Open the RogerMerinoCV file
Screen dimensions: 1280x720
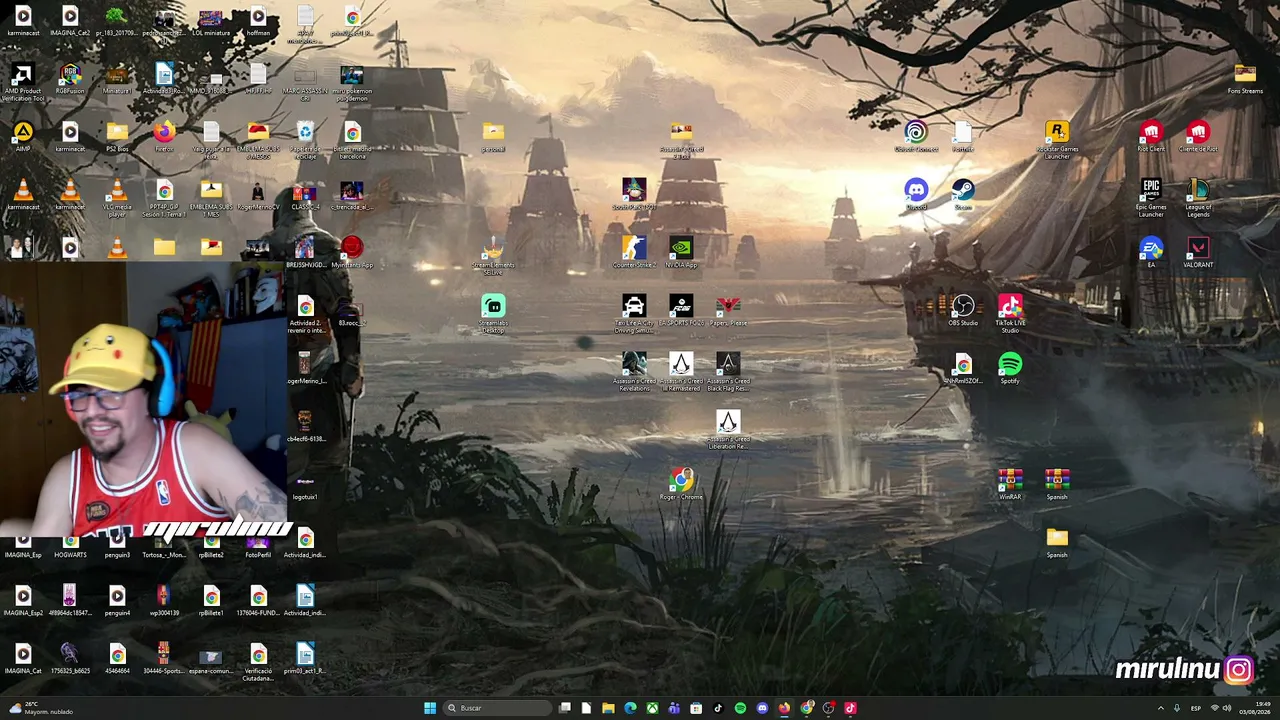(x=258, y=196)
